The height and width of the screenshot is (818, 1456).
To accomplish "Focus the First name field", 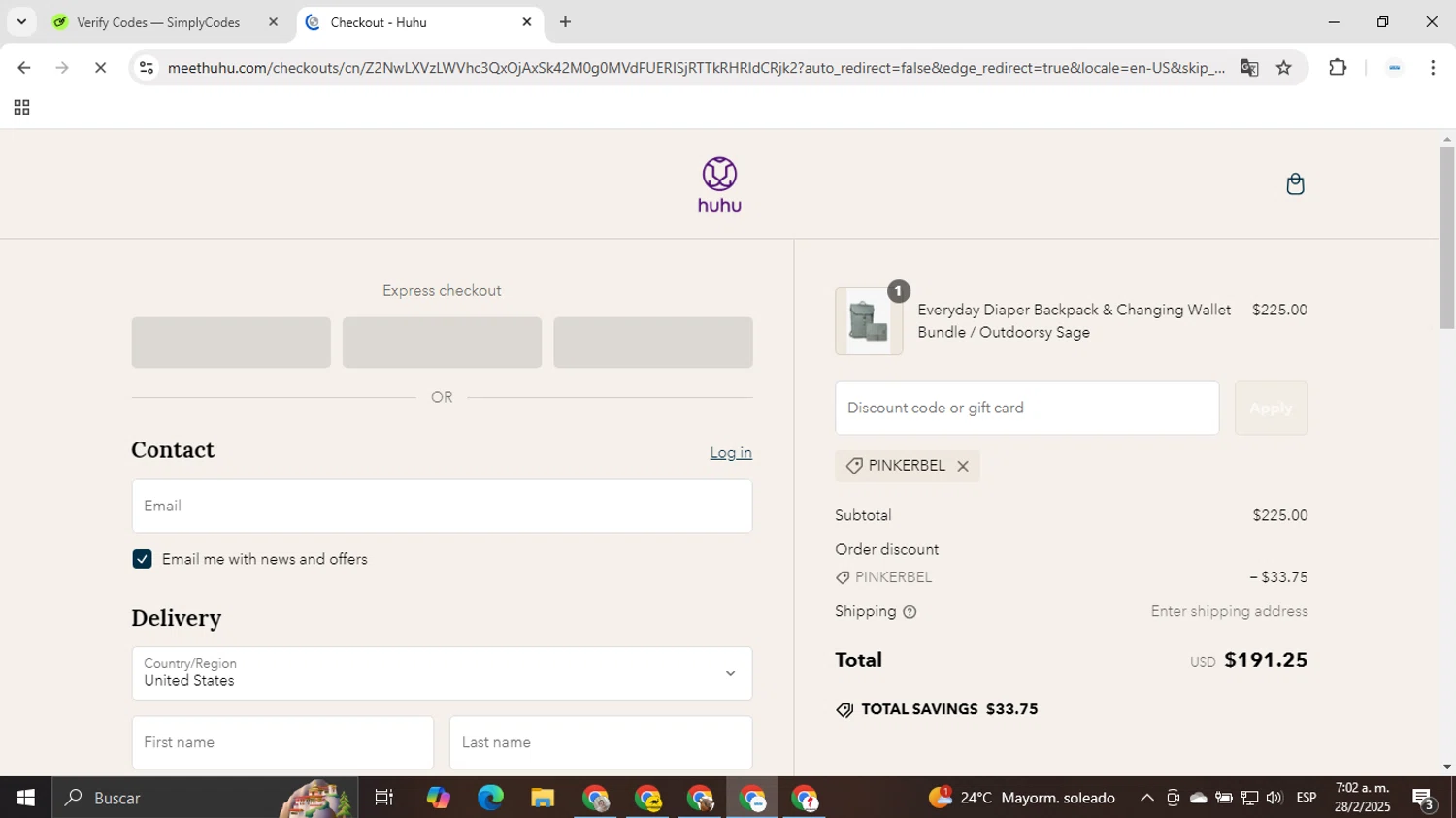I will (282, 743).
